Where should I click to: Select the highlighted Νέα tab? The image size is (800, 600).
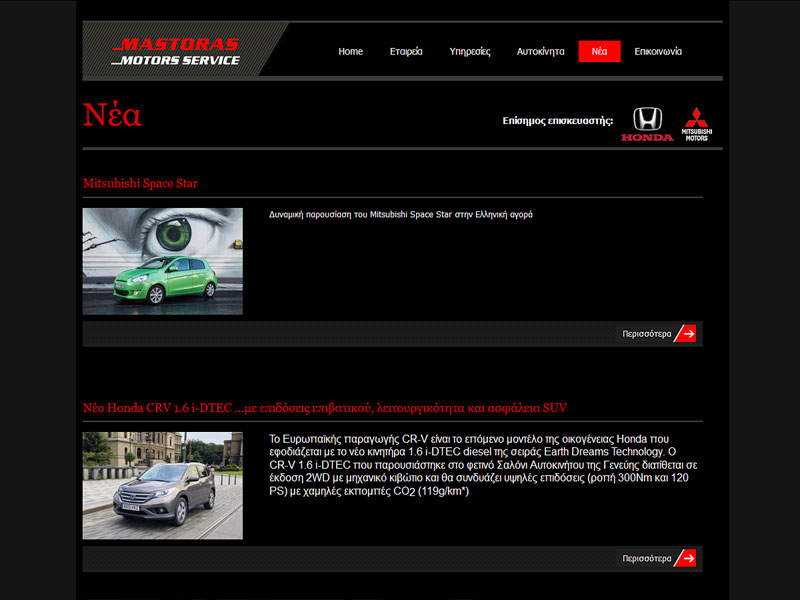click(599, 52)
